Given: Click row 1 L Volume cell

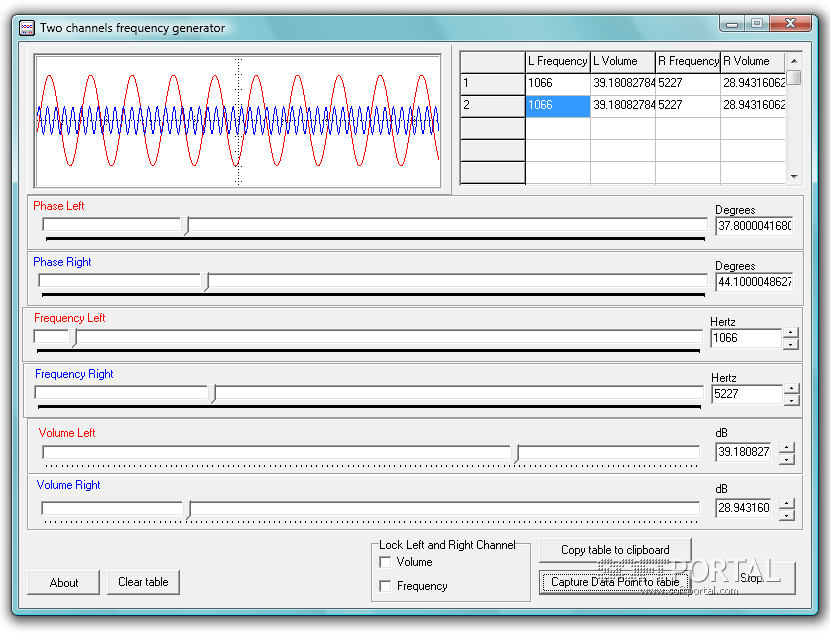Looking at the screenshot, I should (x=622, y=84).
